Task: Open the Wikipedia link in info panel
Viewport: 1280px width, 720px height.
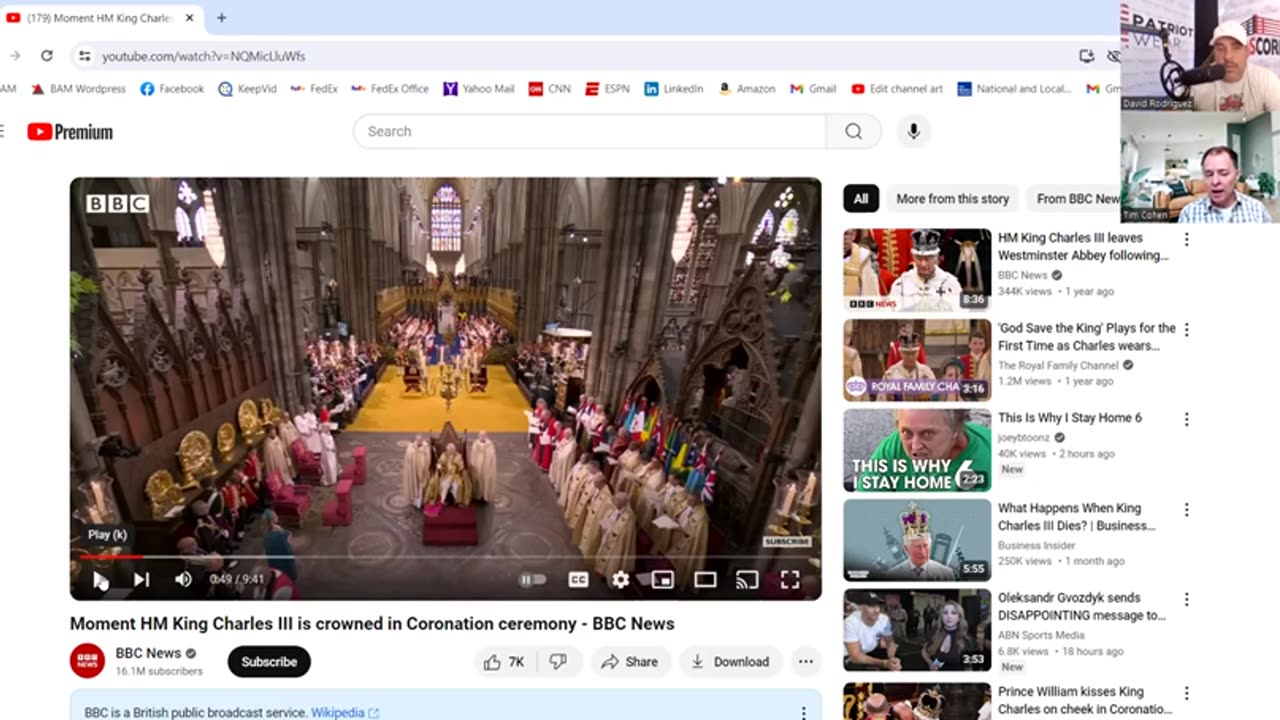Action: click(344, 713)
